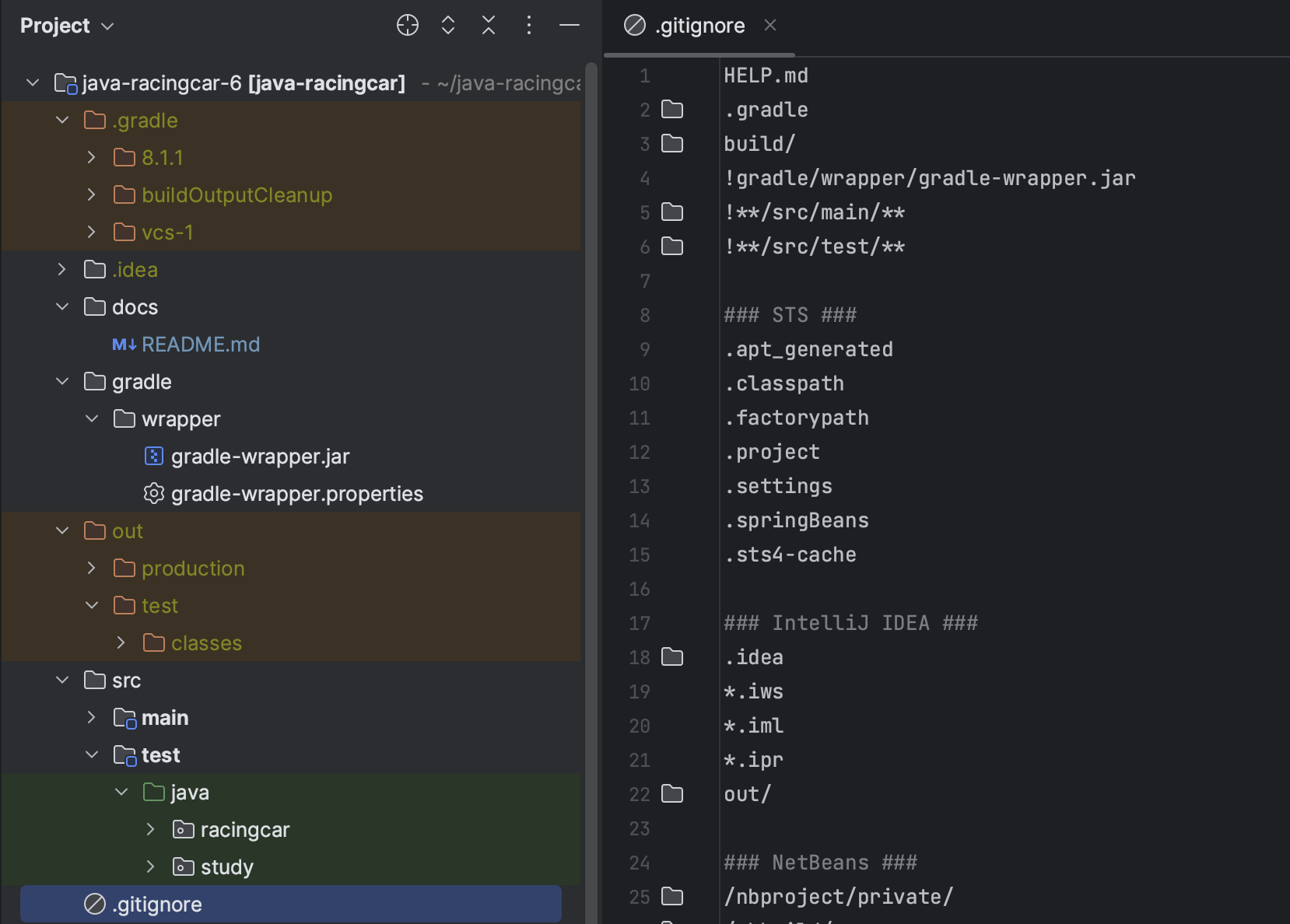Click the gutter folder icon on line 18

pyautogui.click(x=672, y=657)
